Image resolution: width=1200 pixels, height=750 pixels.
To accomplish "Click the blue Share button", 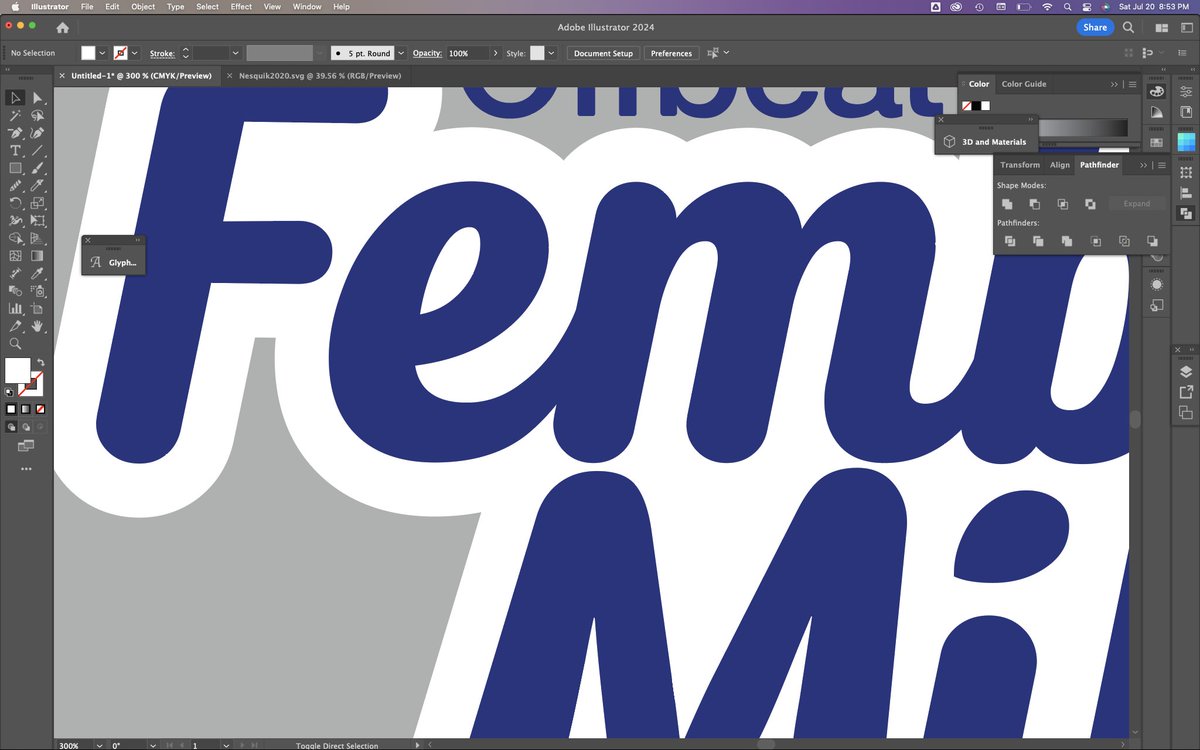I will pyautogui.click(x=1095, y=27).
